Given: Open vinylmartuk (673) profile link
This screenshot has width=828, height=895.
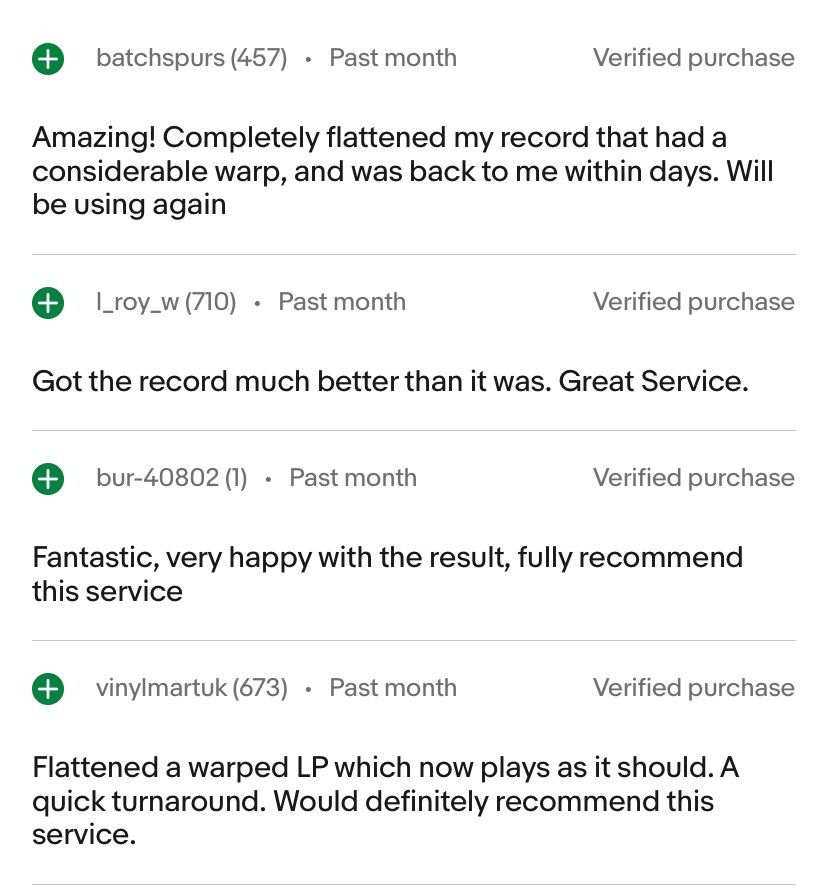Looking at the screenshot, I should 191,688.
